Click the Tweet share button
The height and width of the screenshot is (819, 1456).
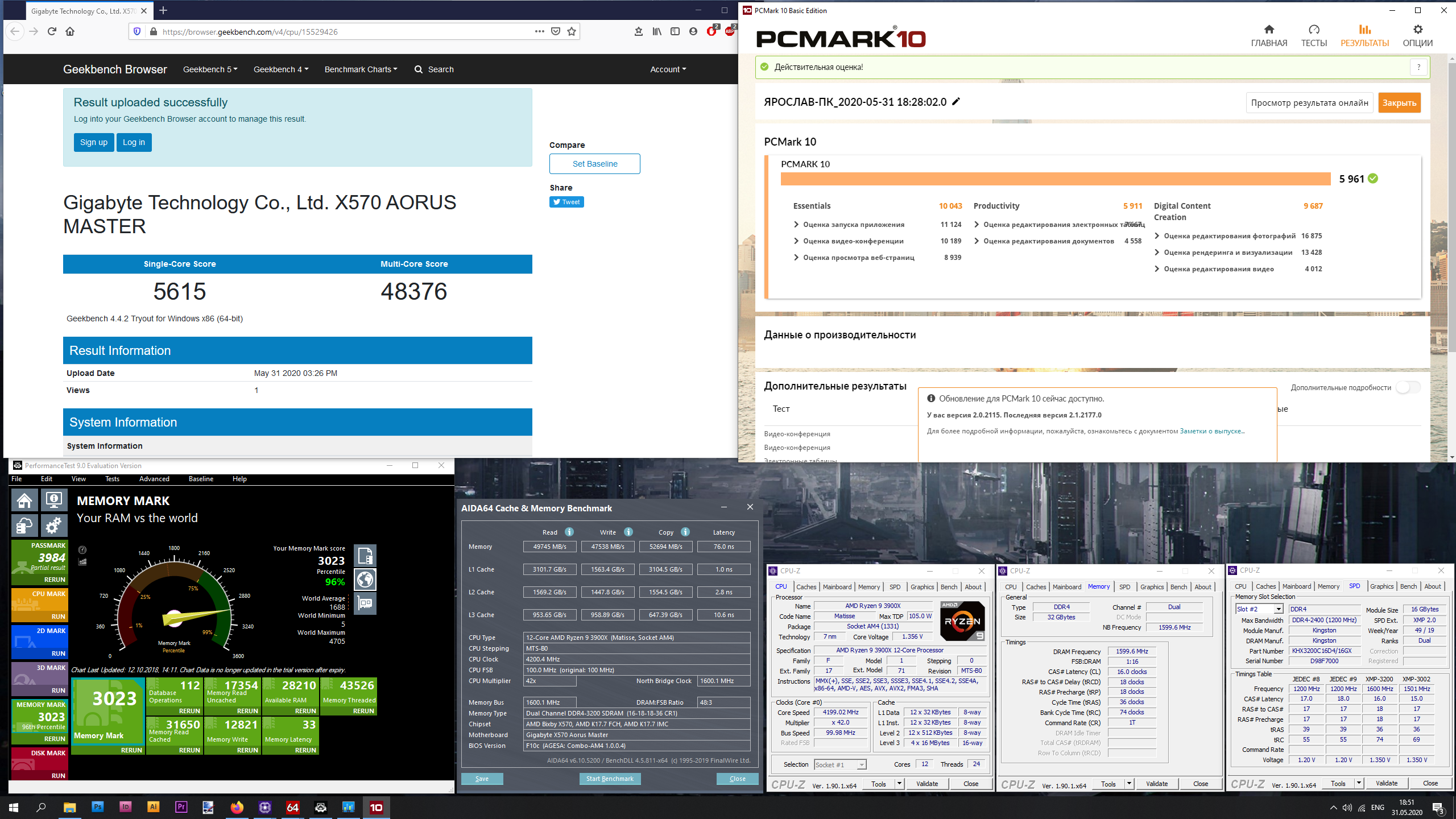(x=566, y=202)
